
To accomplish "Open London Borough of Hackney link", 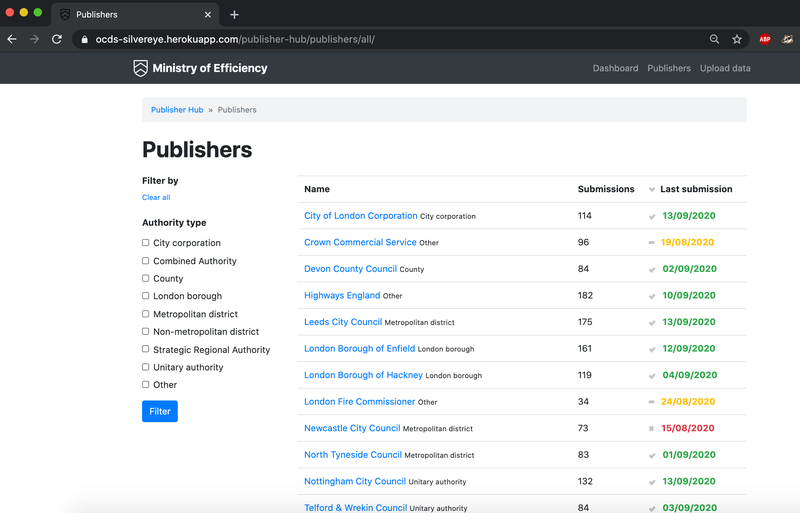I will [x=363, y=375].
